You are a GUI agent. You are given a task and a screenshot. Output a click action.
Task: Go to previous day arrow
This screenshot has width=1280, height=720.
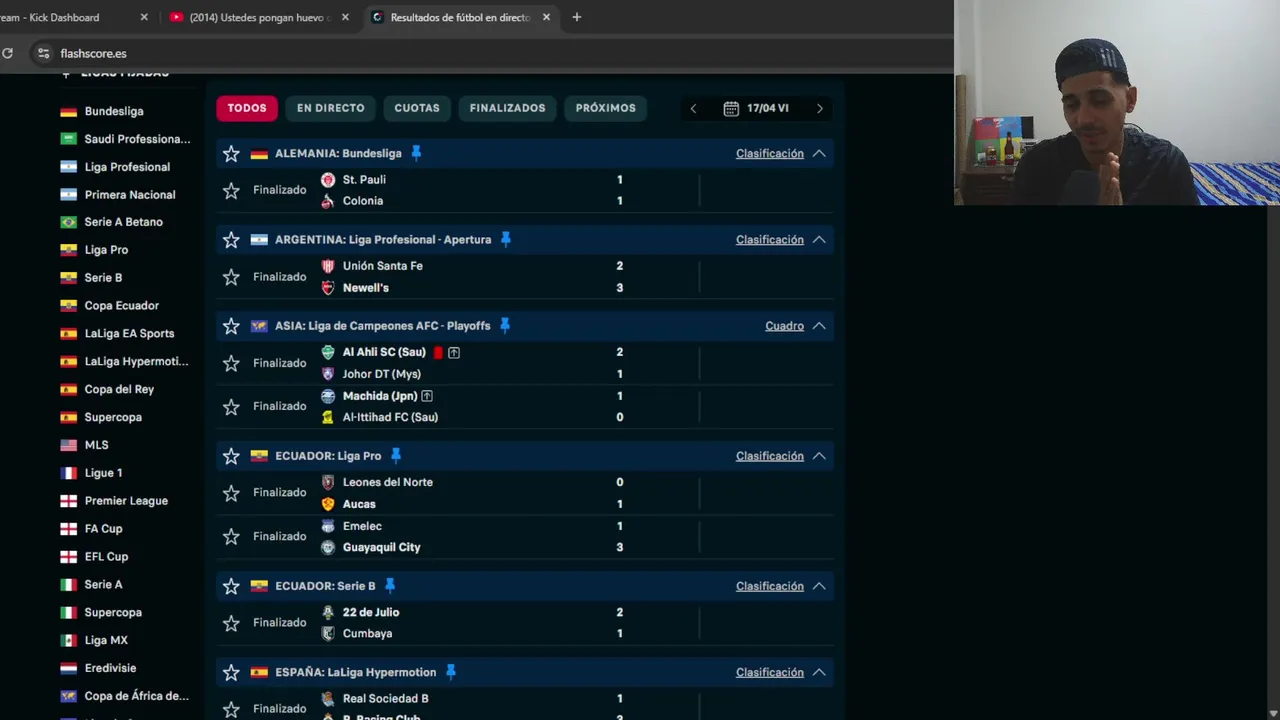(x=693, y=108)
